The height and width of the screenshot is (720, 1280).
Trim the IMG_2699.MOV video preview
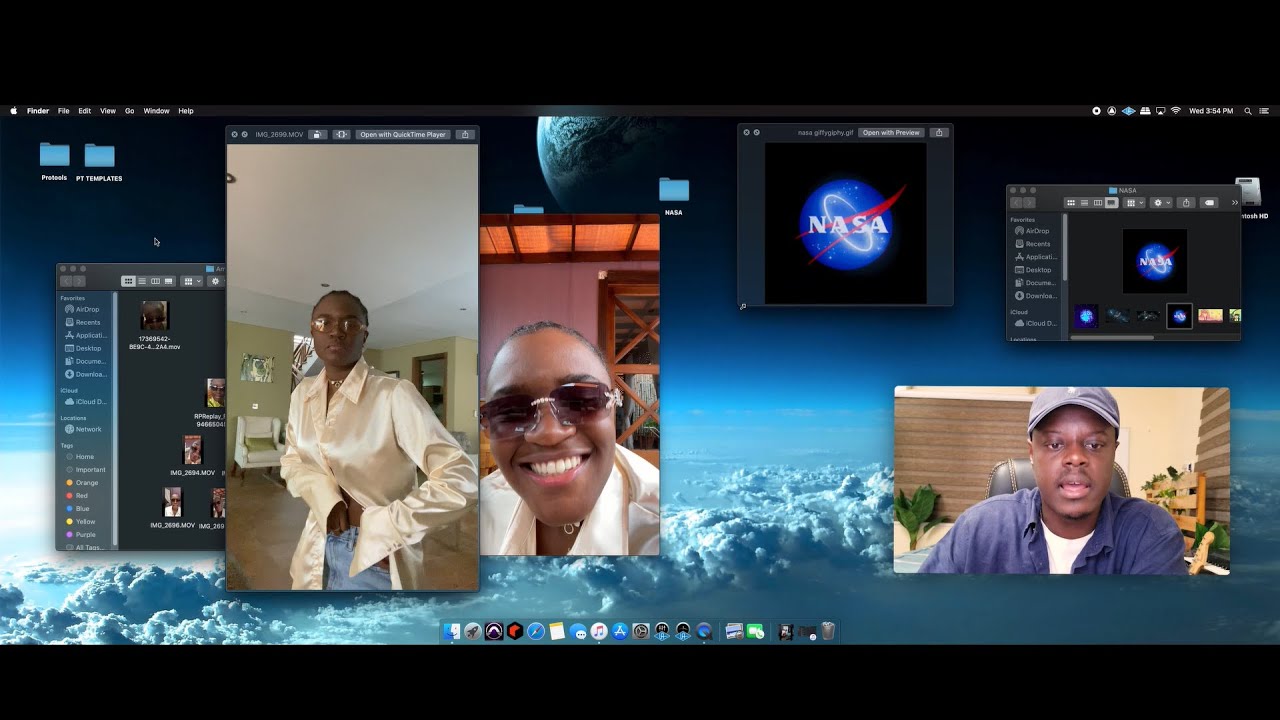341,134
